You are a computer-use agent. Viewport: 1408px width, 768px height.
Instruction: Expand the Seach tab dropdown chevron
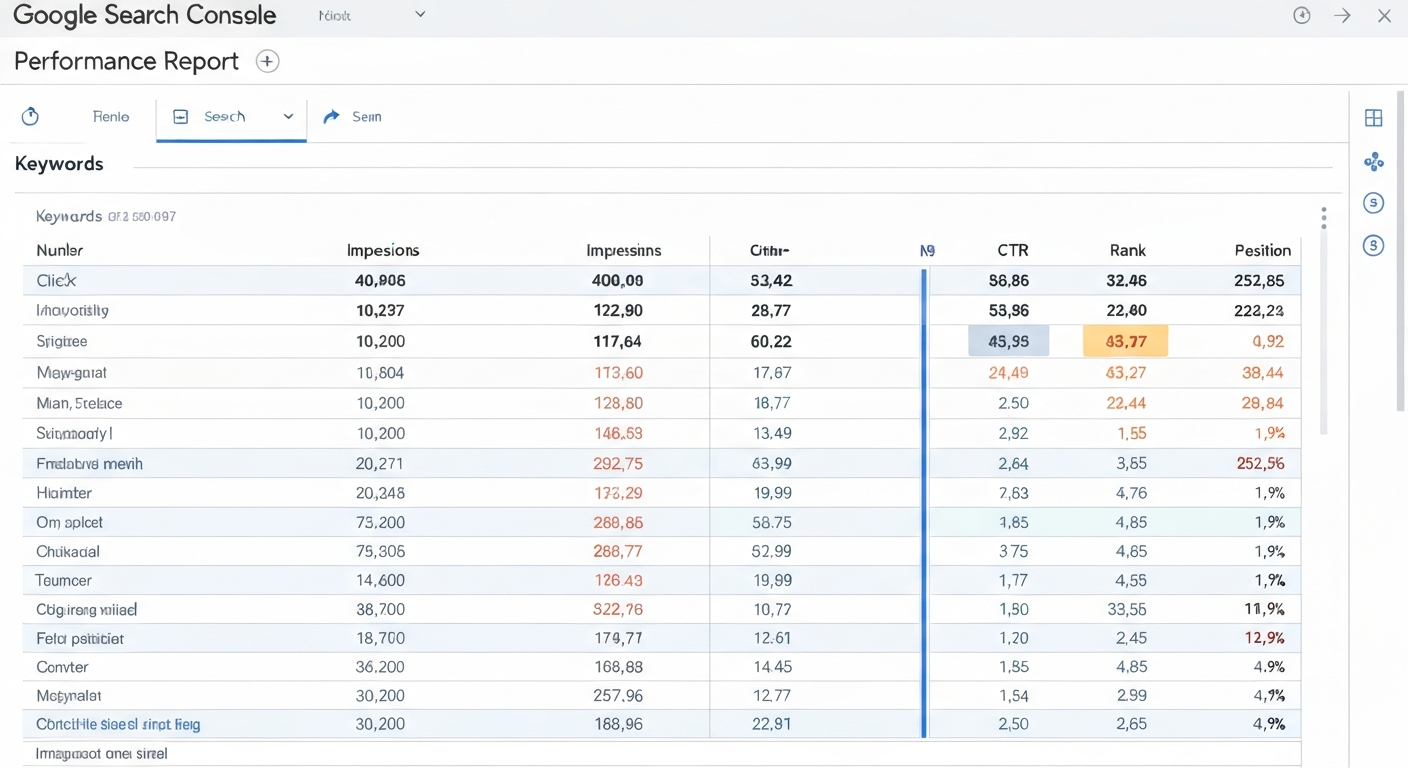tap(288, 117)
